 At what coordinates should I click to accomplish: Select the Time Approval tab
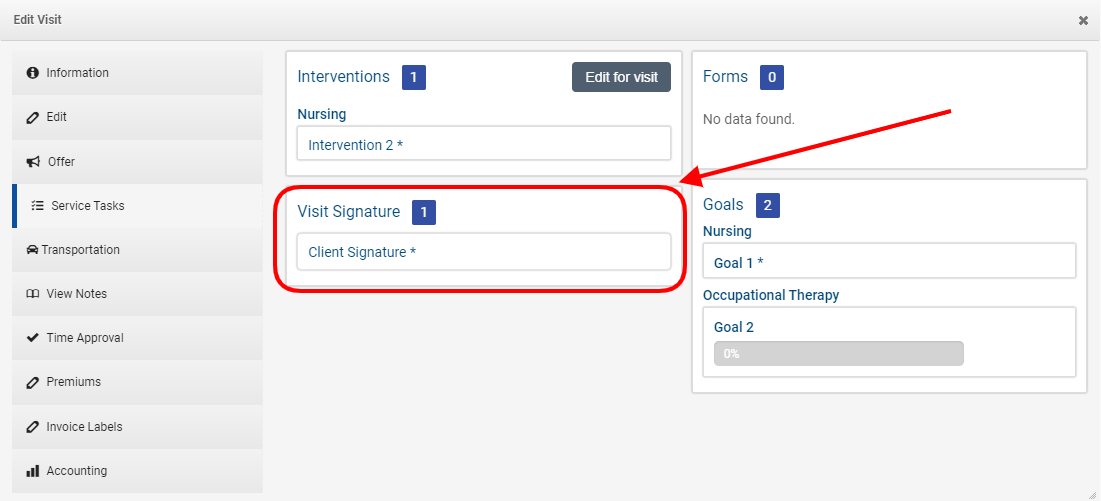click(137, 338)
